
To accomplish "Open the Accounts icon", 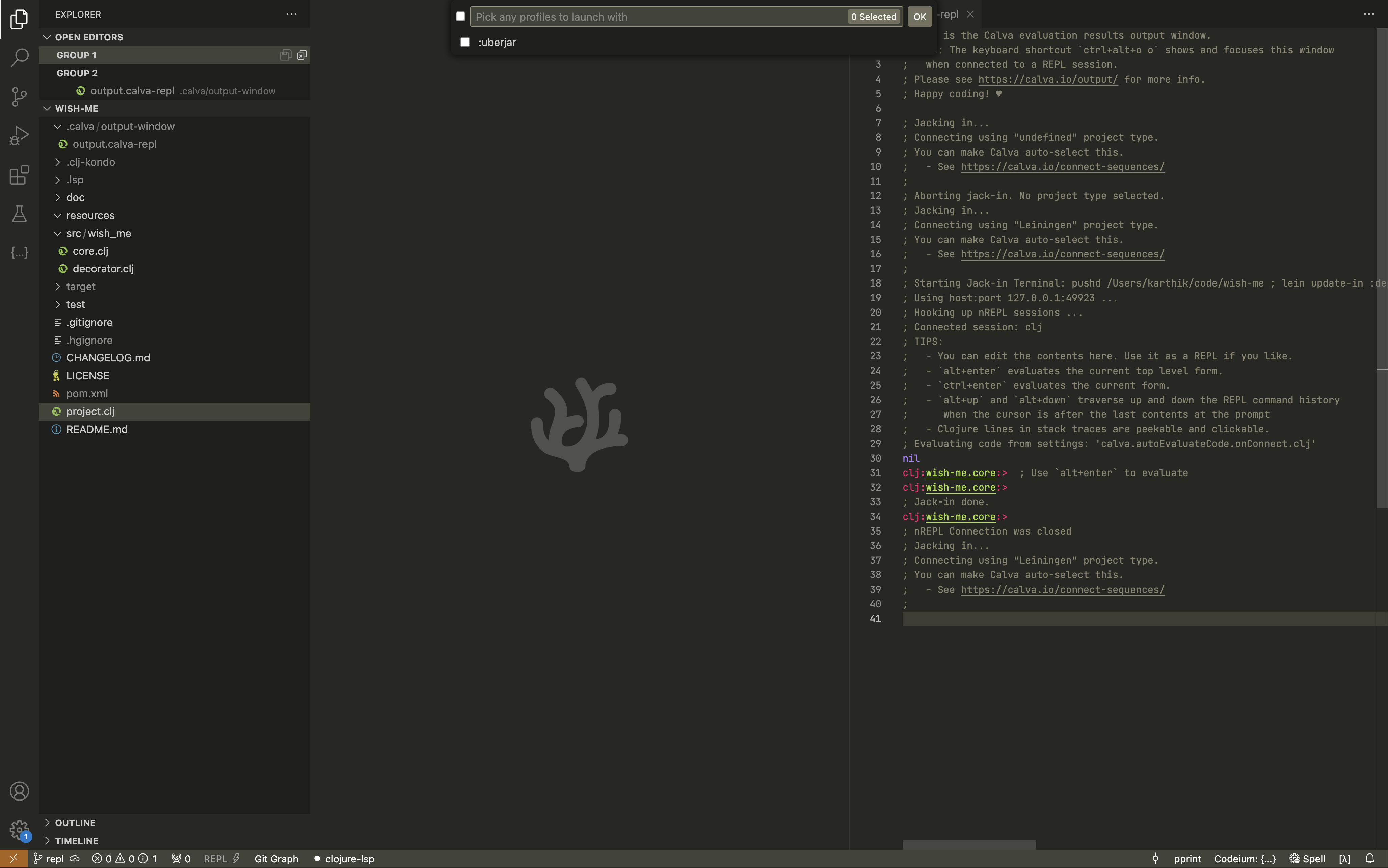I will (x=19, y=791).
